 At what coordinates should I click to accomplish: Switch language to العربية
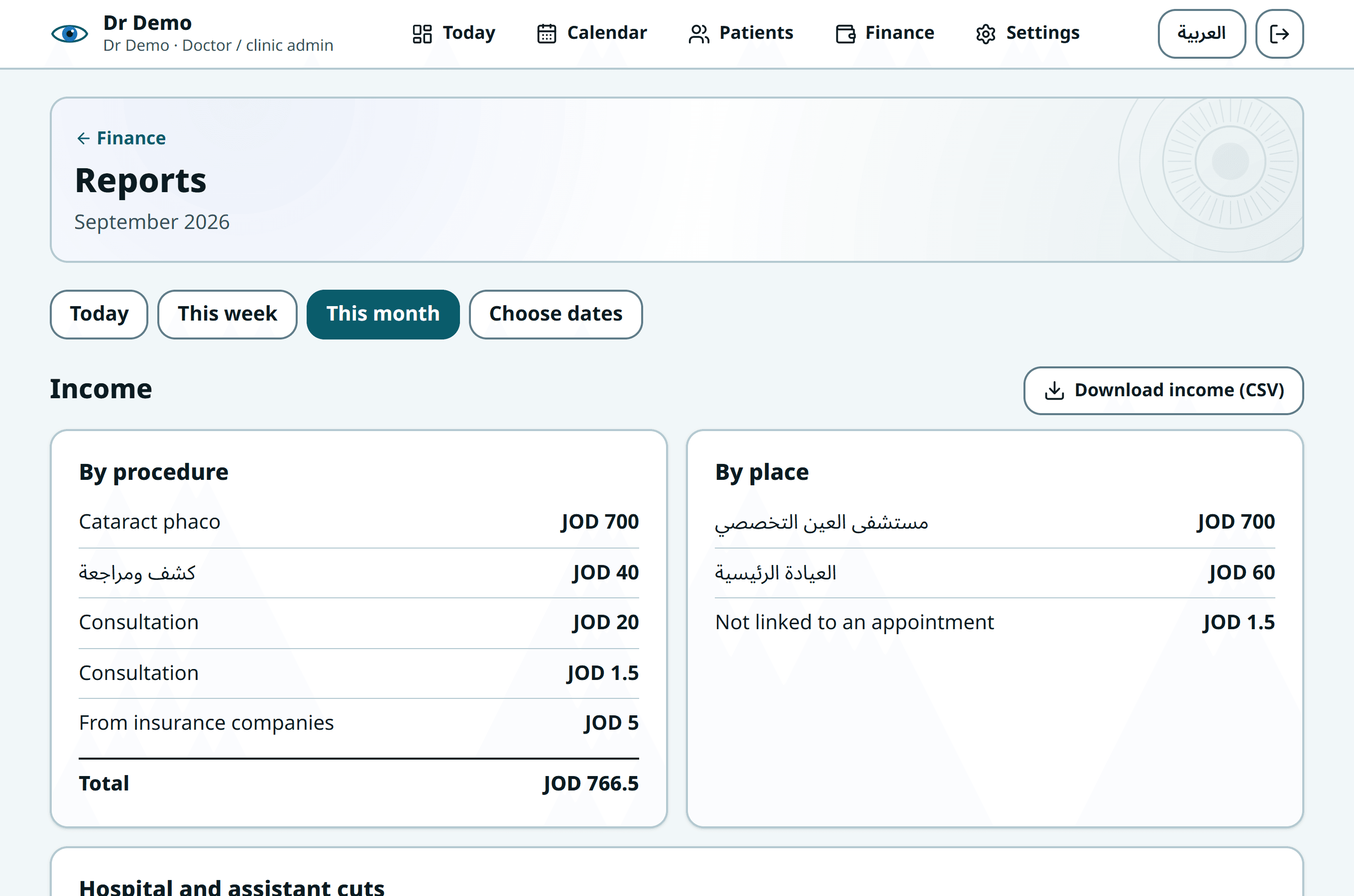(x=1202, y=34)
